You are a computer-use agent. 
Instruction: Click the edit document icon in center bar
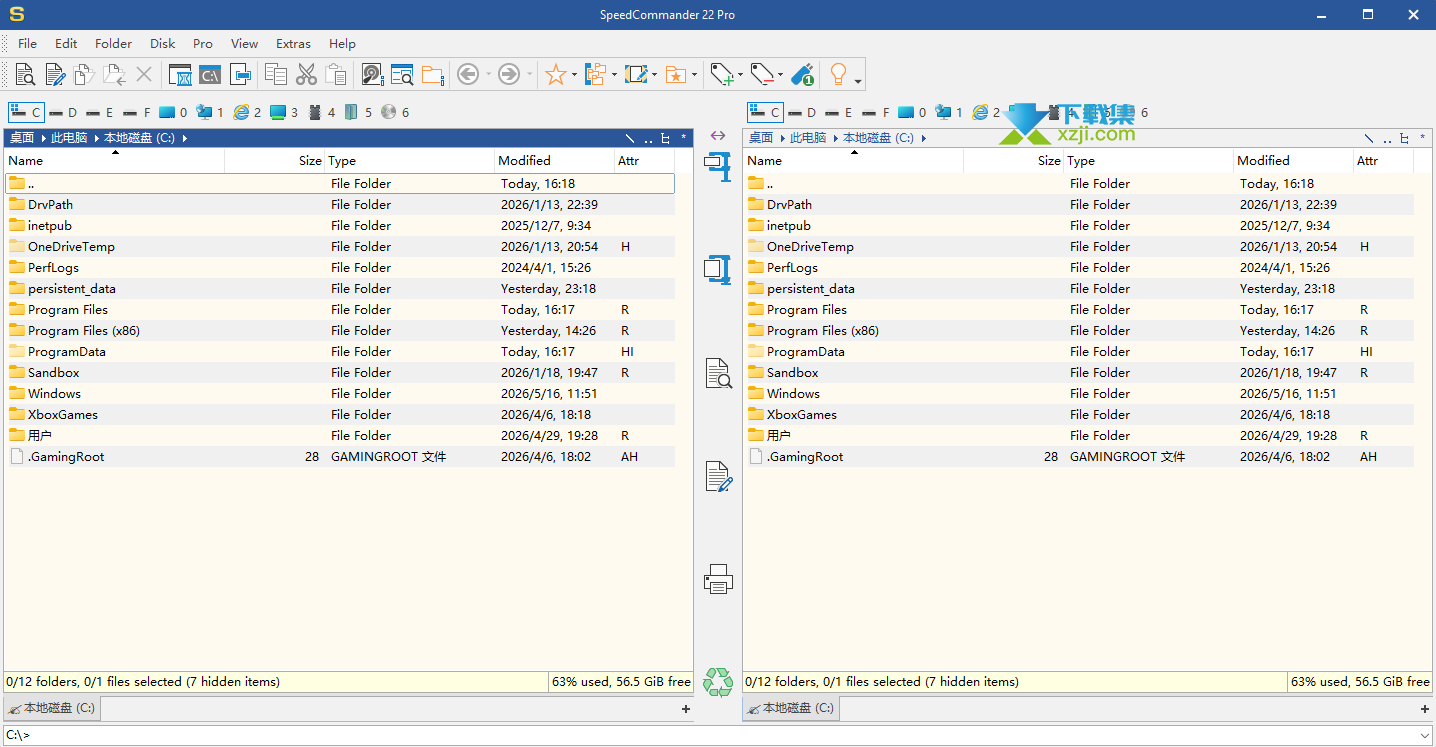[x=718, y=476]
